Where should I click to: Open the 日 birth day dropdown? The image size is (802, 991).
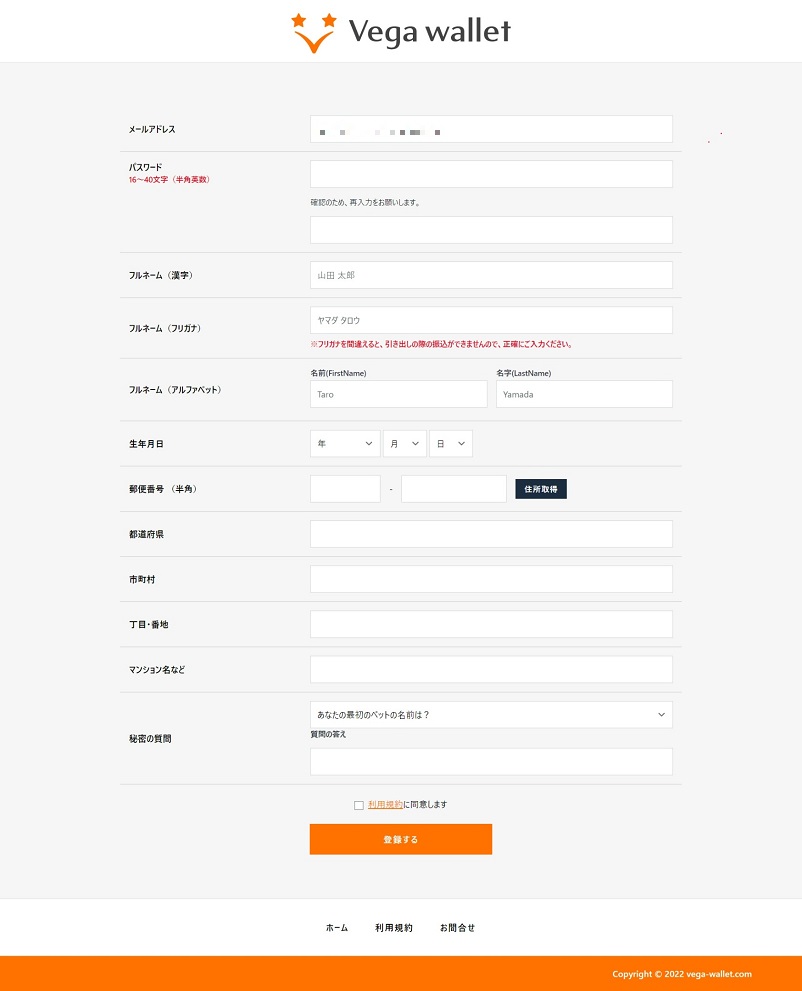[451, 444]
